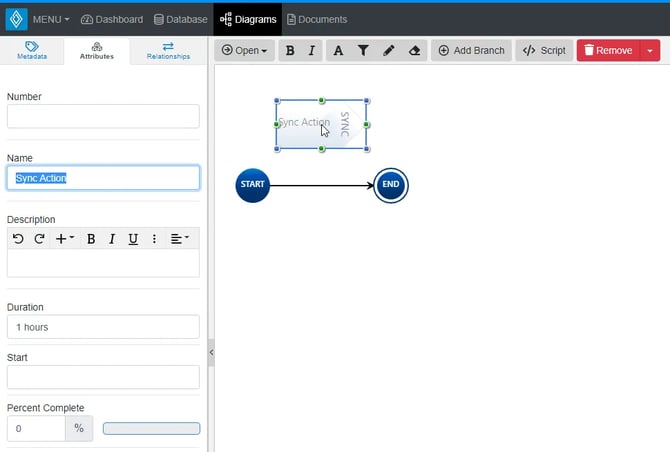670x452 pixels.
Task: Click the bottom-right blue resize handle
Action: click(x=367, y=149)
